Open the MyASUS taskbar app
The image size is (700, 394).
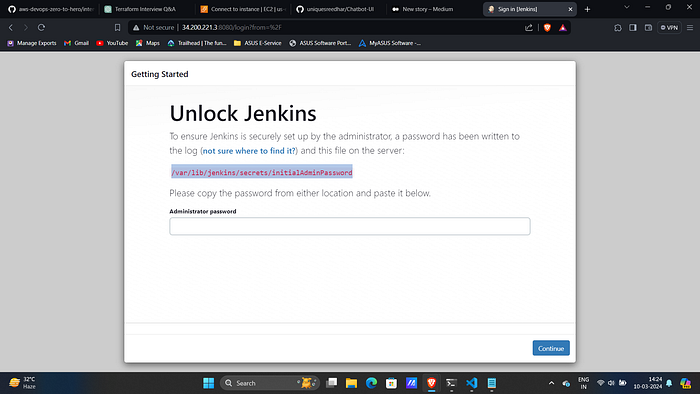click(x=411, y=383)
